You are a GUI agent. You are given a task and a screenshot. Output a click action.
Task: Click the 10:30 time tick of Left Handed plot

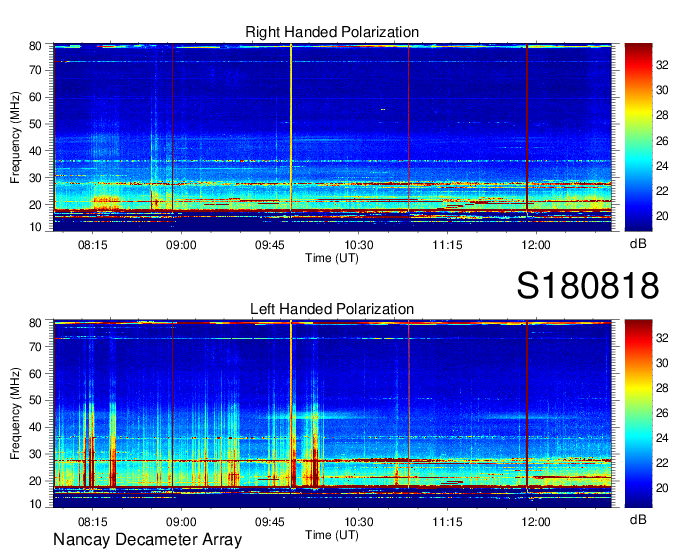pos(359,522)
